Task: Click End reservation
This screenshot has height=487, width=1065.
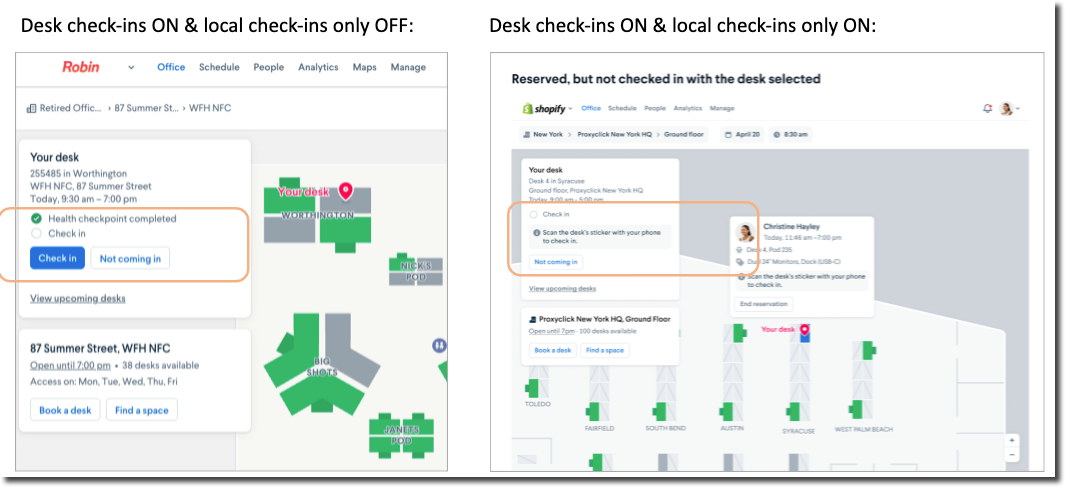Action: (x=763, y=304)
